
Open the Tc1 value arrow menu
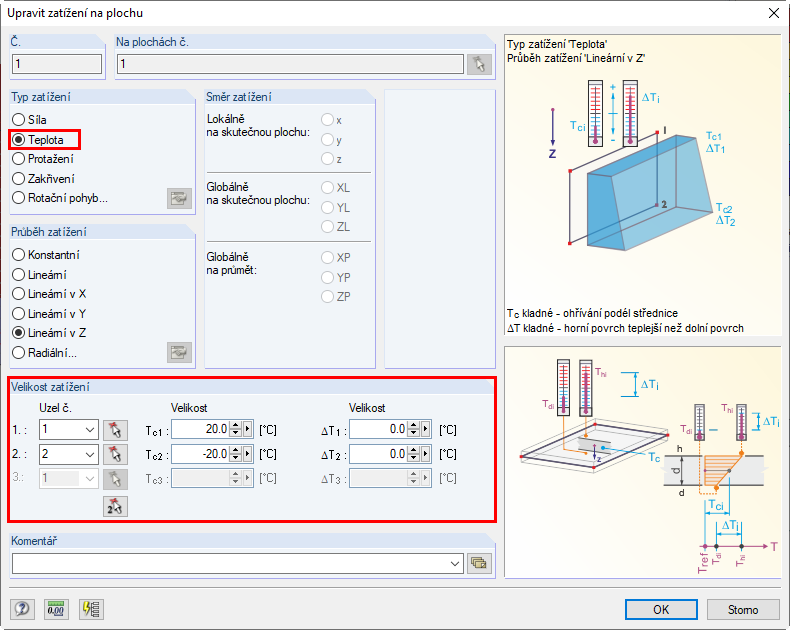[247, 429]
